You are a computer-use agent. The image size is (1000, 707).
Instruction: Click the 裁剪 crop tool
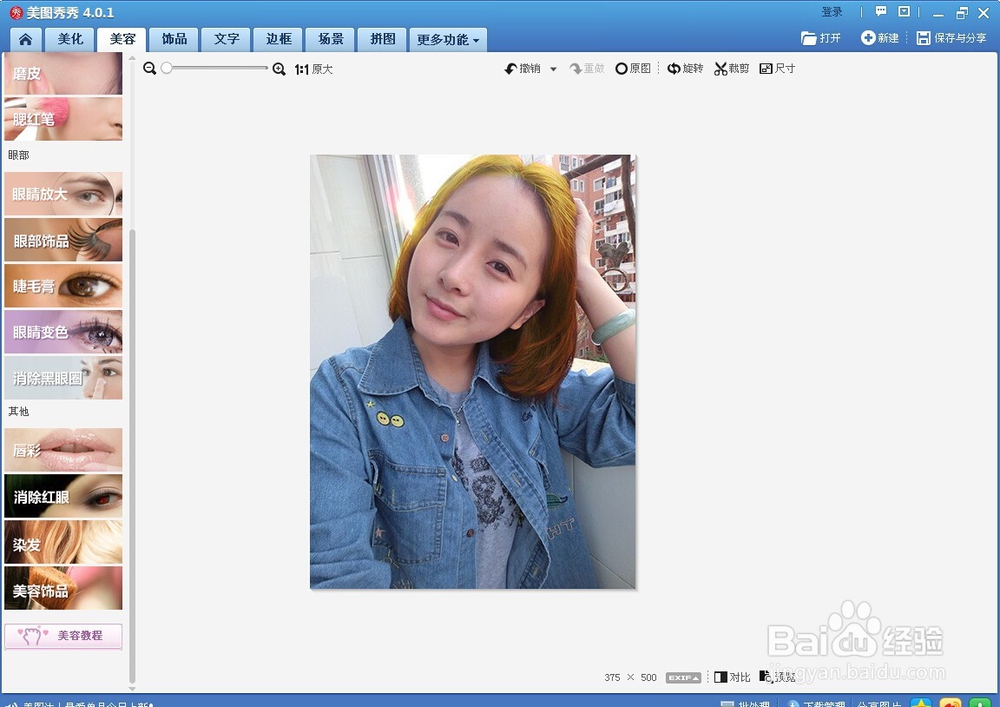[730, 69]
